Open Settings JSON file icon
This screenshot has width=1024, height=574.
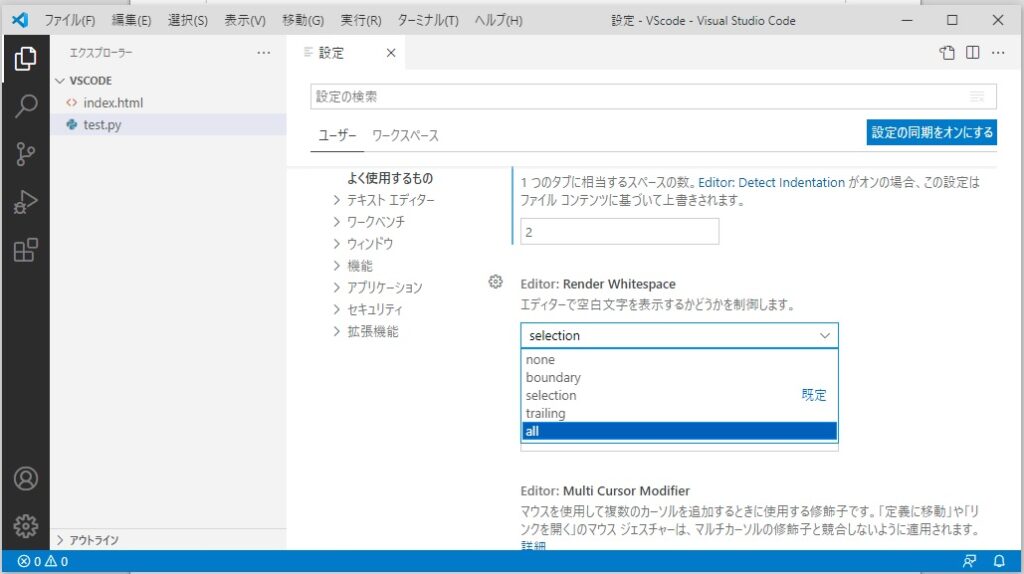pos(947,53)
